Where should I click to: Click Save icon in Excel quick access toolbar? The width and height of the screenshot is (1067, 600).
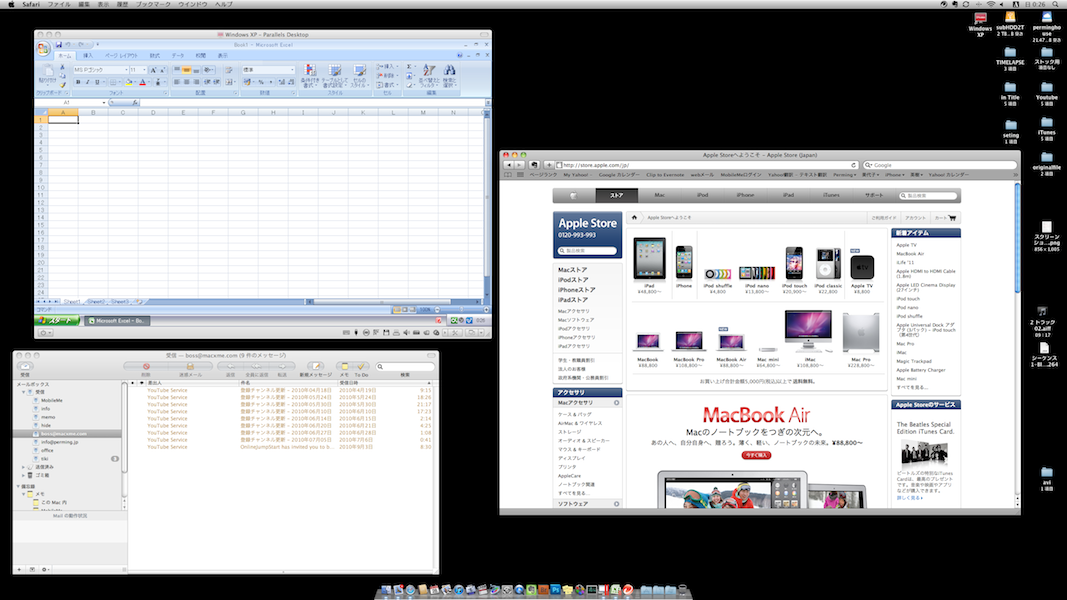pyautogui.click(x=59, y=45)
